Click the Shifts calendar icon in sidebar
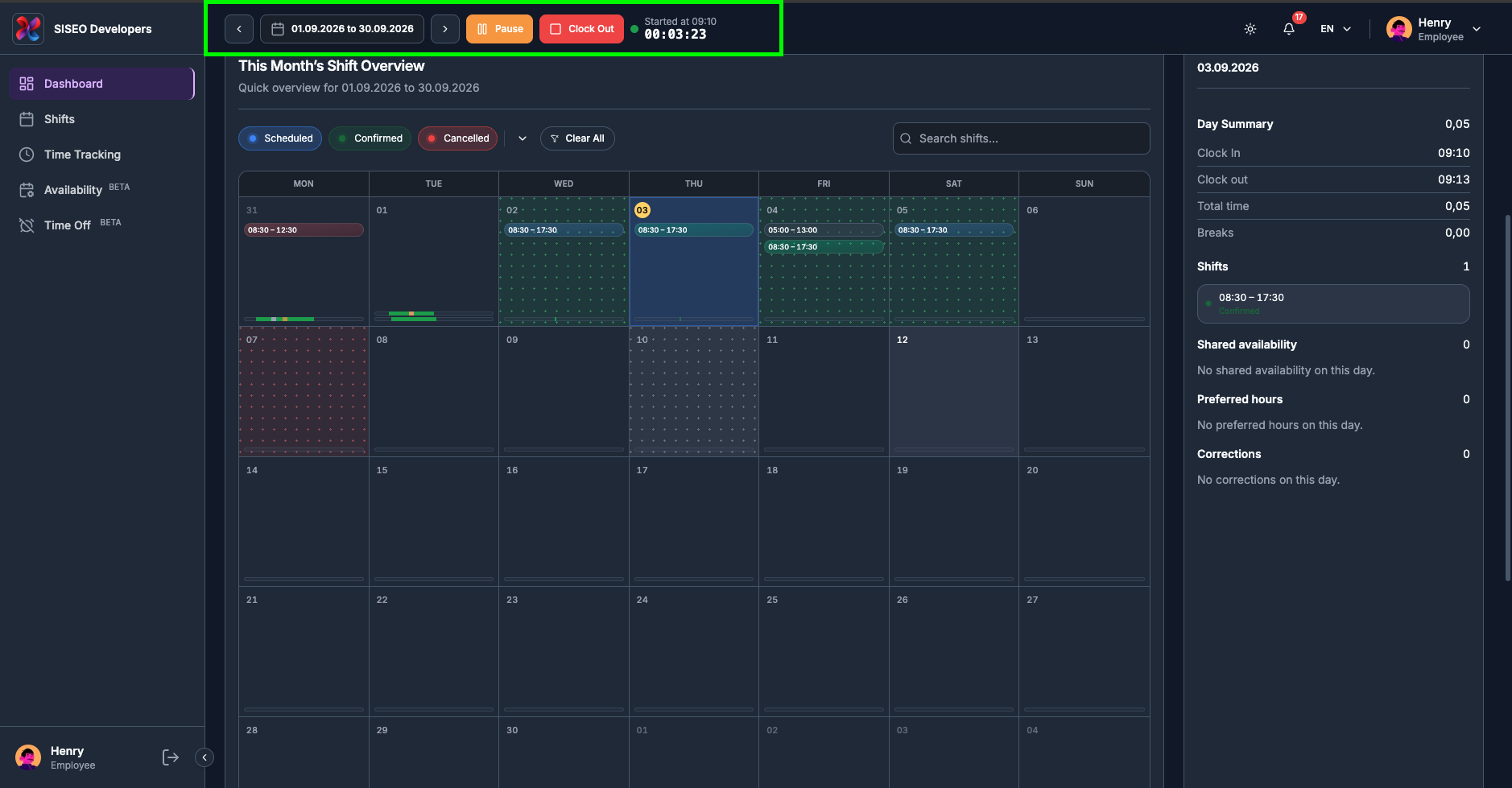 [x=27, y=119]
